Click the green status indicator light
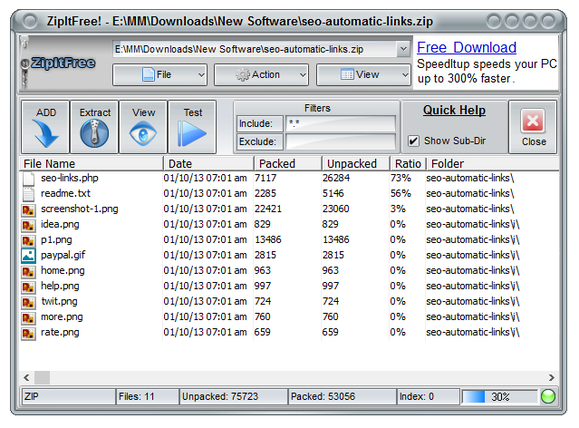Screen dimensions: 579x428 [548, 397]
